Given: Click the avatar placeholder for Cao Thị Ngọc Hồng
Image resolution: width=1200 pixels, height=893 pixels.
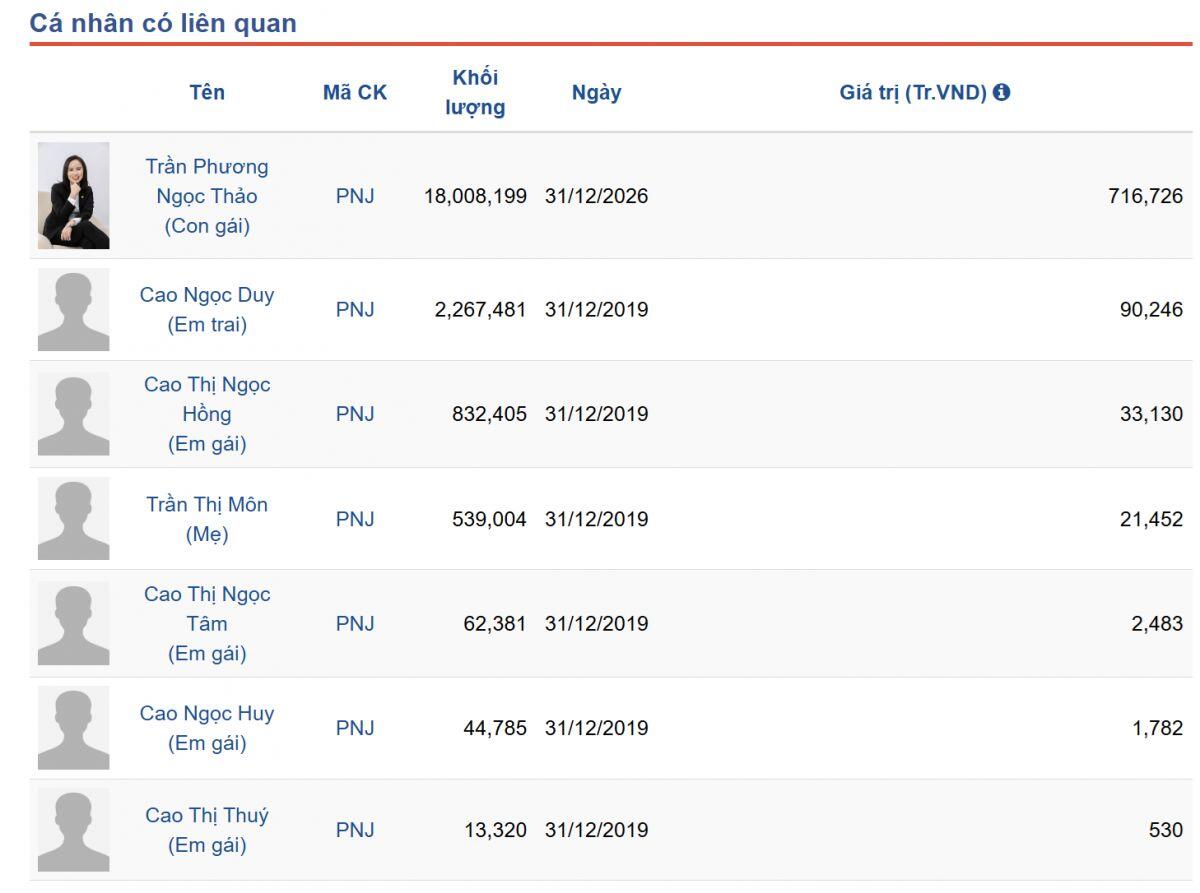Looking at the screenshot, I should 74,413.
